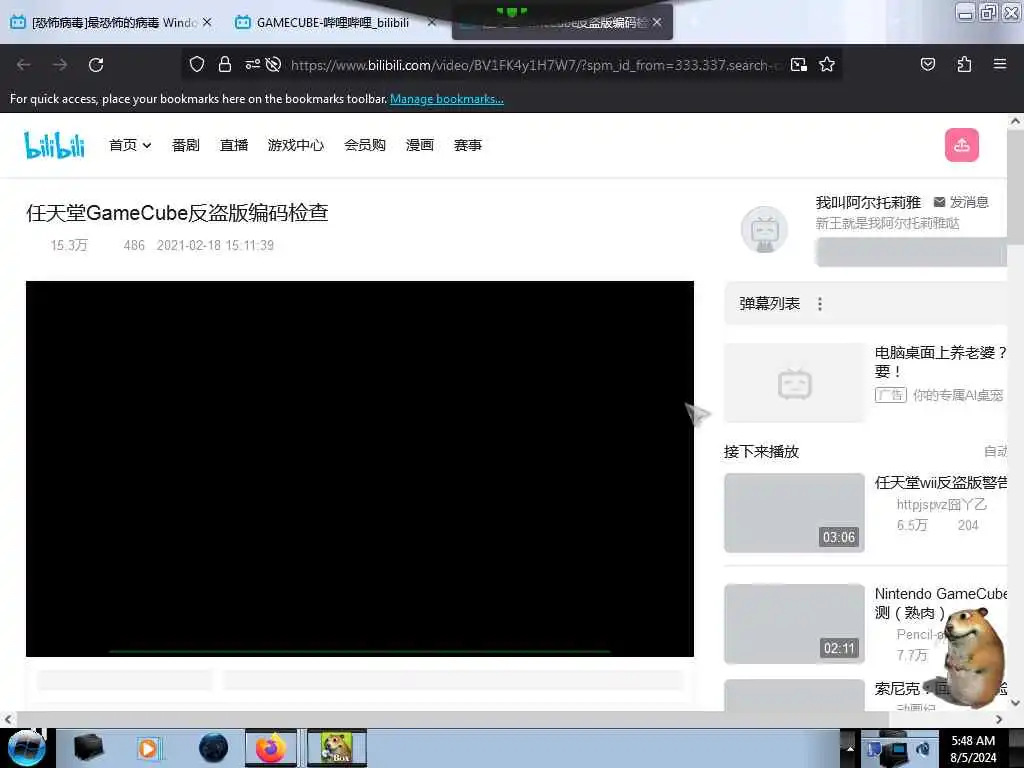
Task: Open the 赛事 menu item
Action: (x=468, y=145)
